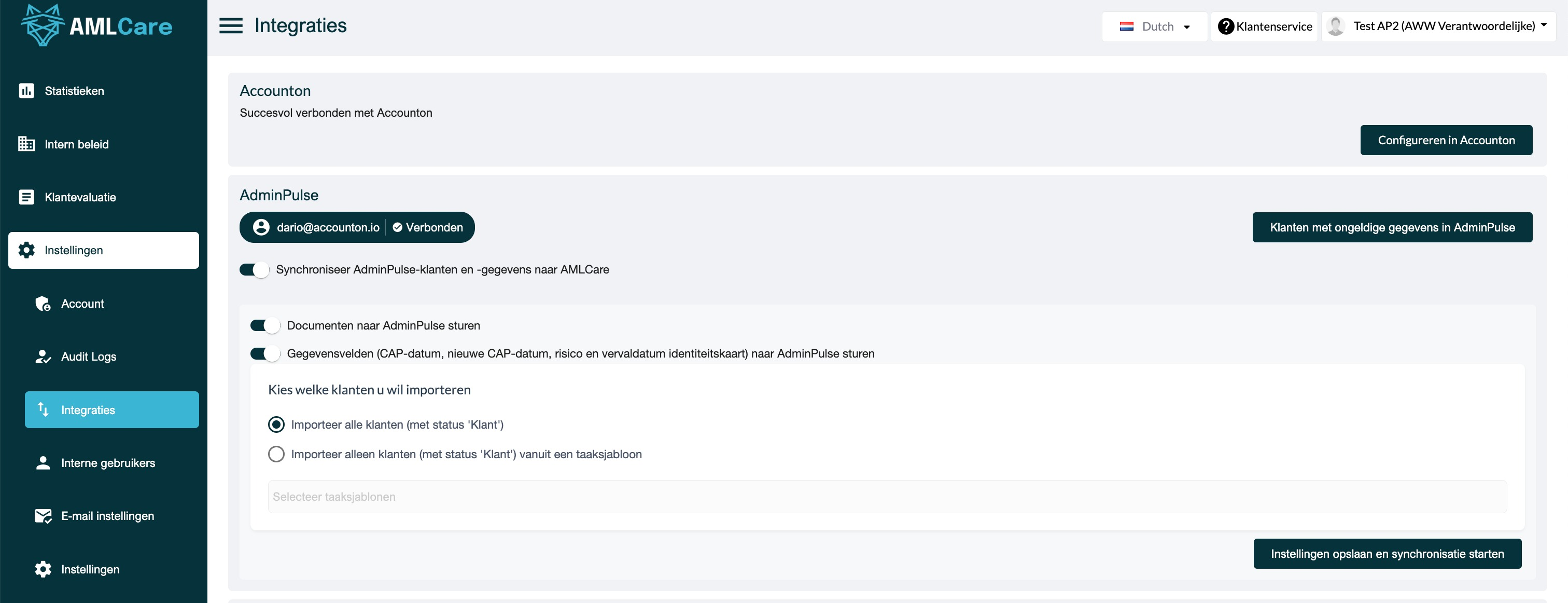1568x603 pixels.
Task: Click Instellingen opslaan en synchronisatie starten
Action: pyautogui.click(x=1387, y=554)
